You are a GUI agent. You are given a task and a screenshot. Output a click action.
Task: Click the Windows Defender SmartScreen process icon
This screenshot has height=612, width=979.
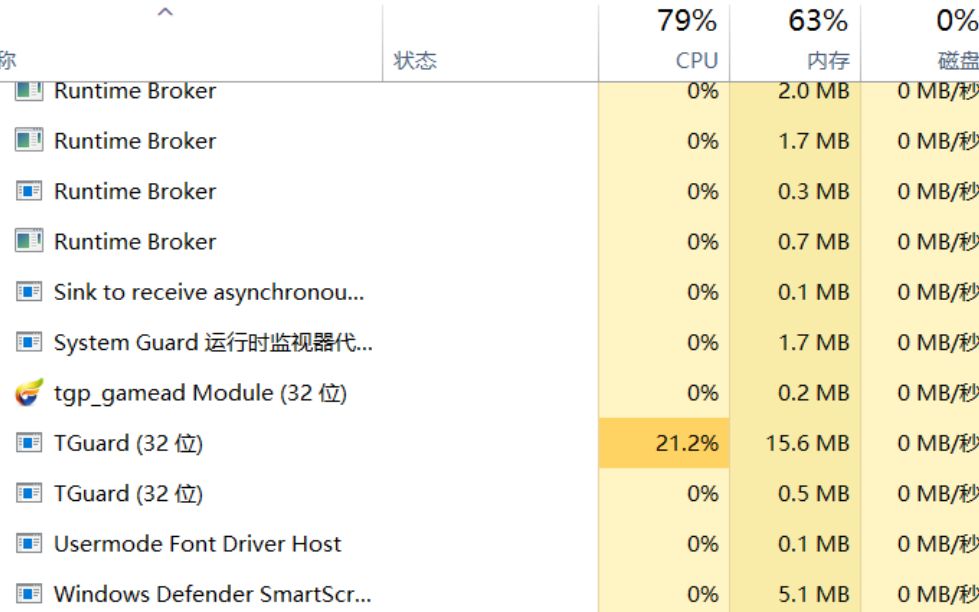[x=29, y=595]
